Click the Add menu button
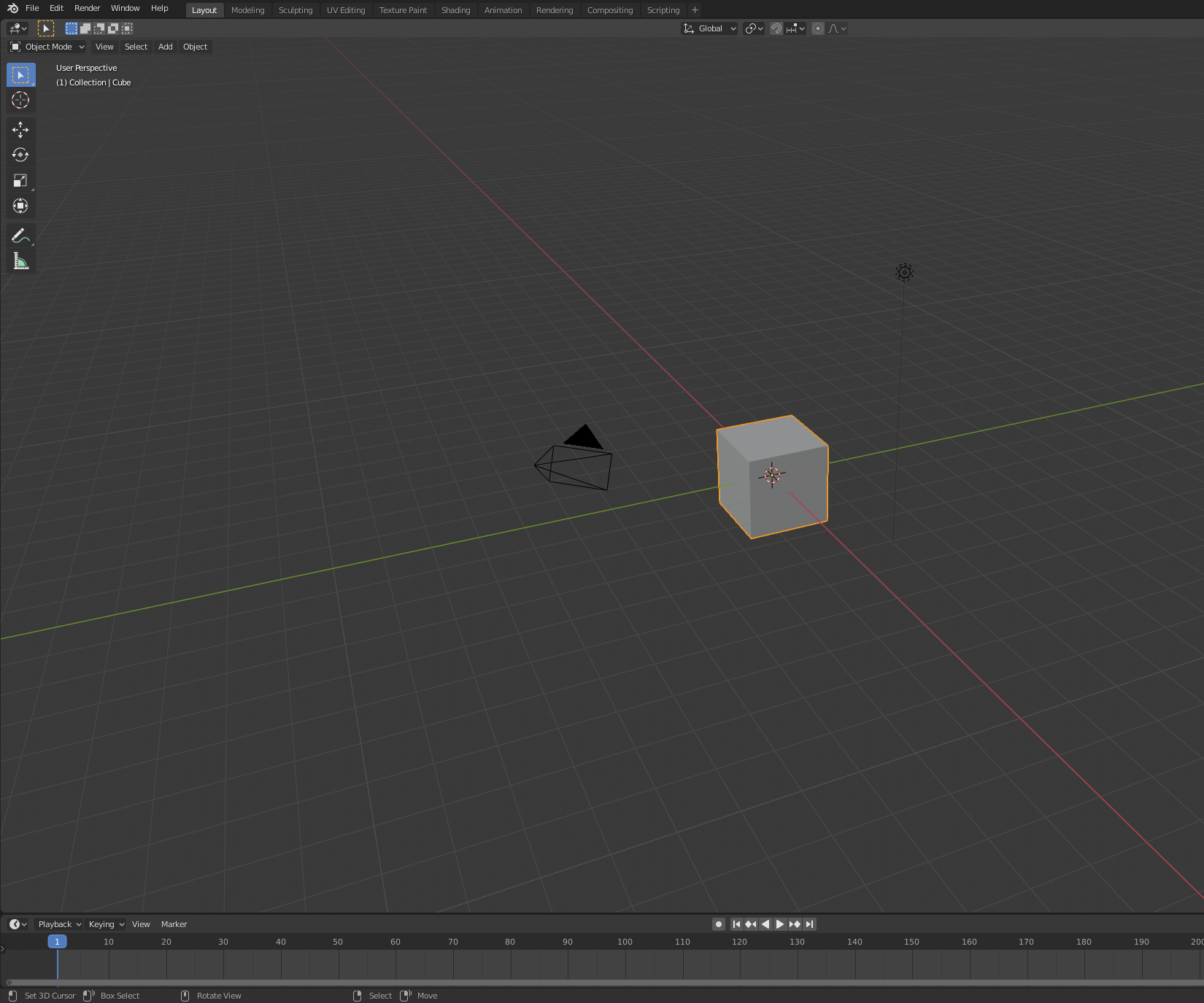This screenshot has width=1204, height=1003. tap(165, 47)
